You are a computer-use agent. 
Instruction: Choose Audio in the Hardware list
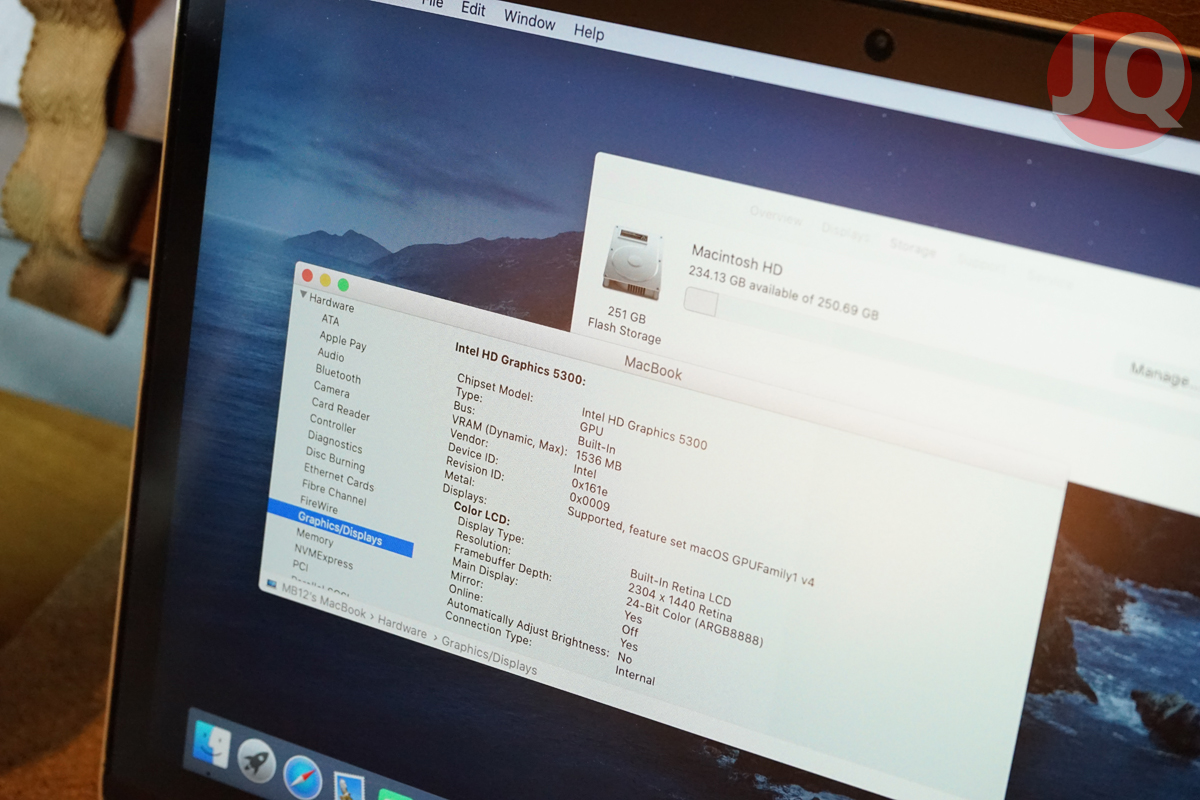331,354
